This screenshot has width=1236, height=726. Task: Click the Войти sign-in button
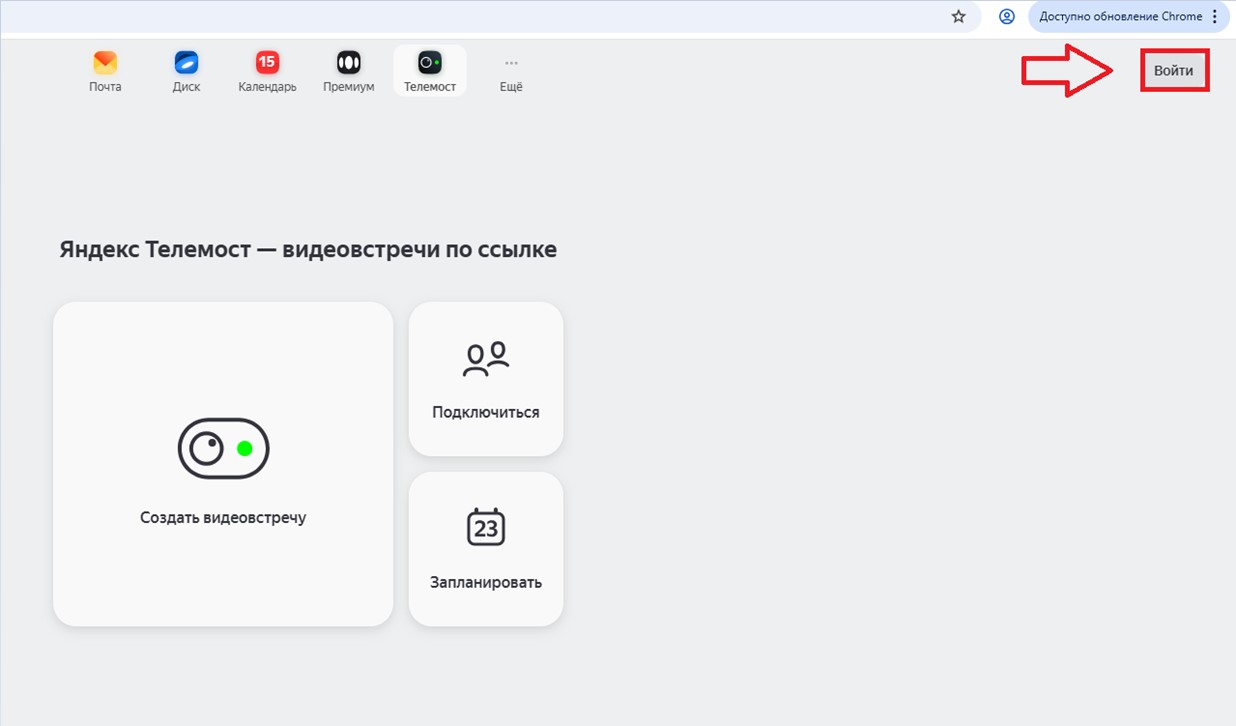tap(1174, 71)
